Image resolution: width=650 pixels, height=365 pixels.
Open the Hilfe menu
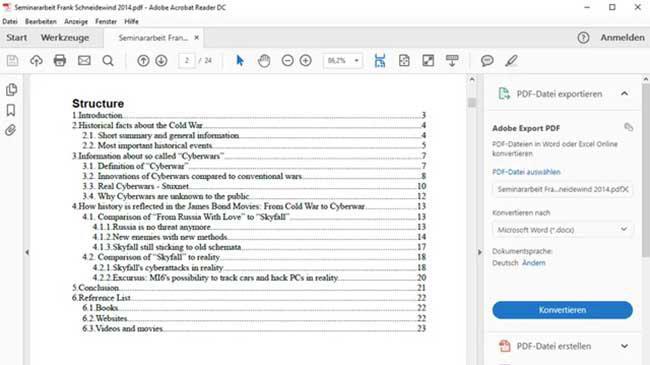coord(131,22)
